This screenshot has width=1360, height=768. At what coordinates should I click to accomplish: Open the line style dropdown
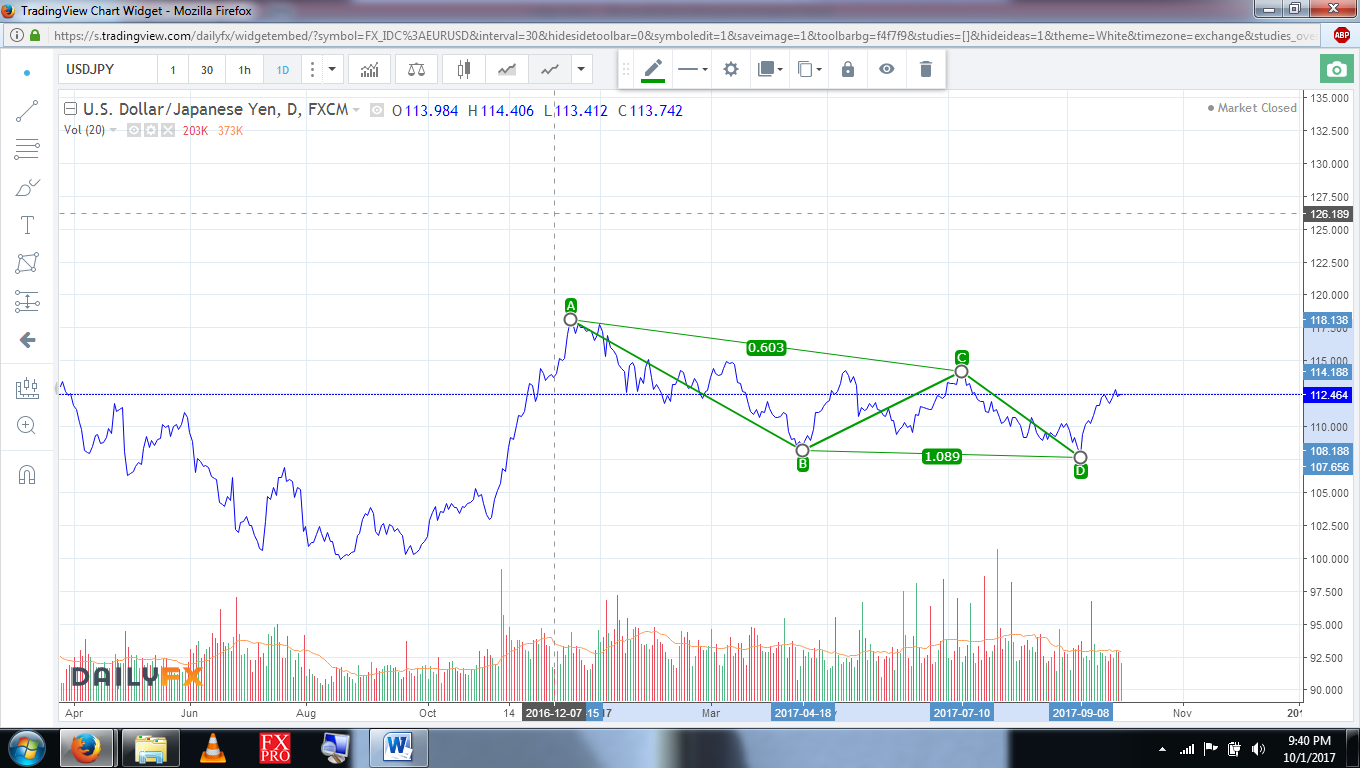[x=691, y=69]
